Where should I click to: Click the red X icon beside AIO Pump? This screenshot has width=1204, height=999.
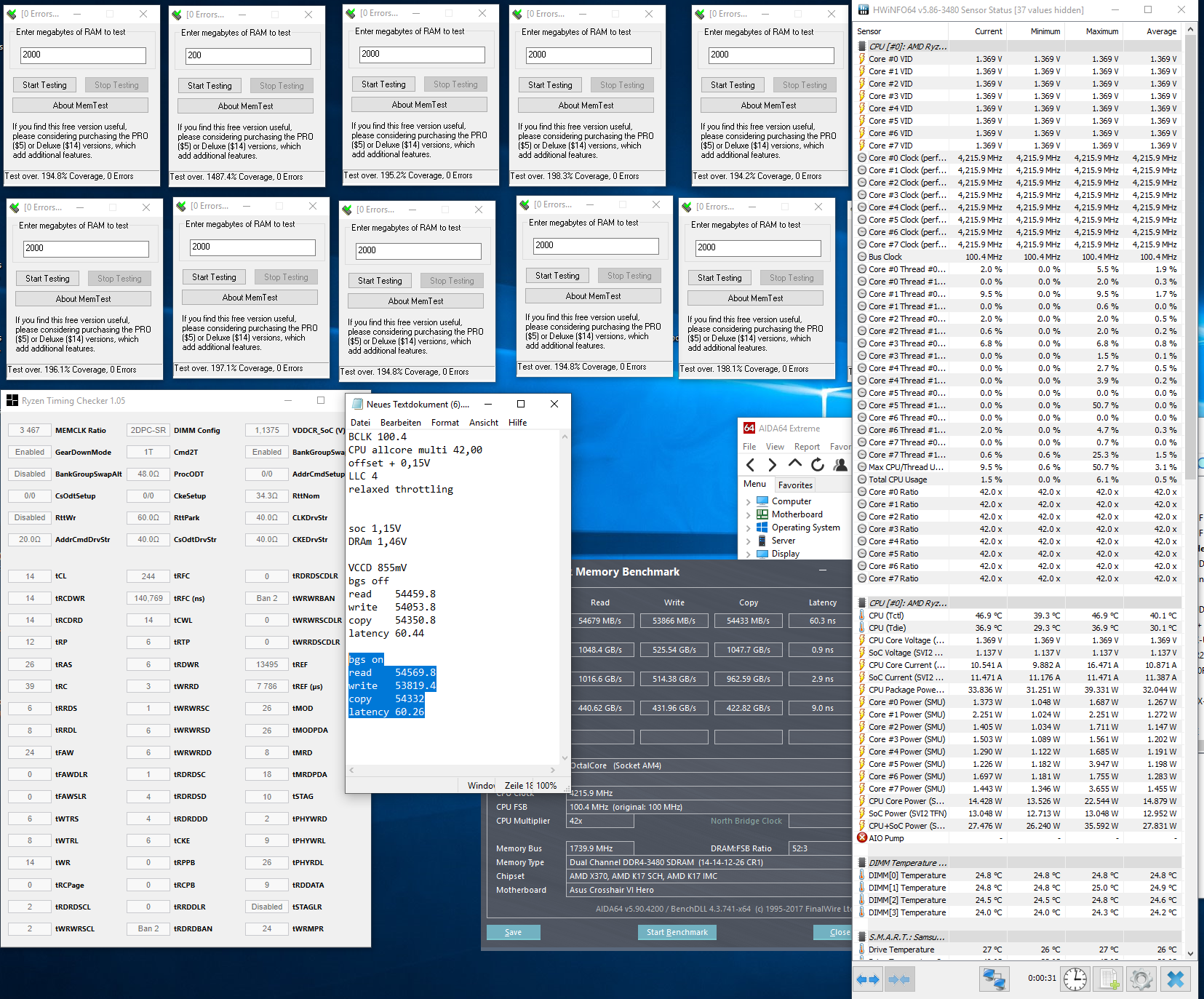coord(862,838)
